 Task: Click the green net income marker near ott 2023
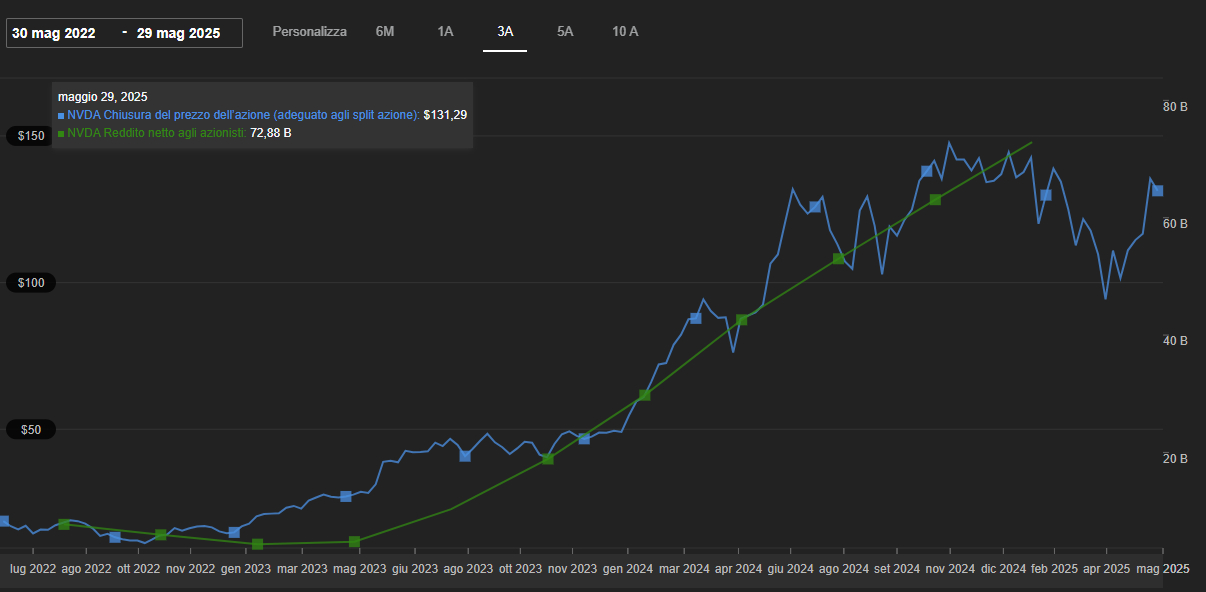[x=548, y=459]
